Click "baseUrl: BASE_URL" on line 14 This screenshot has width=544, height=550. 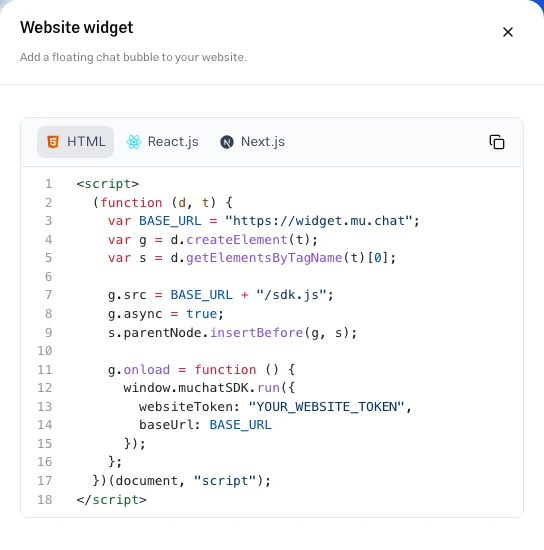pos(205,425)
